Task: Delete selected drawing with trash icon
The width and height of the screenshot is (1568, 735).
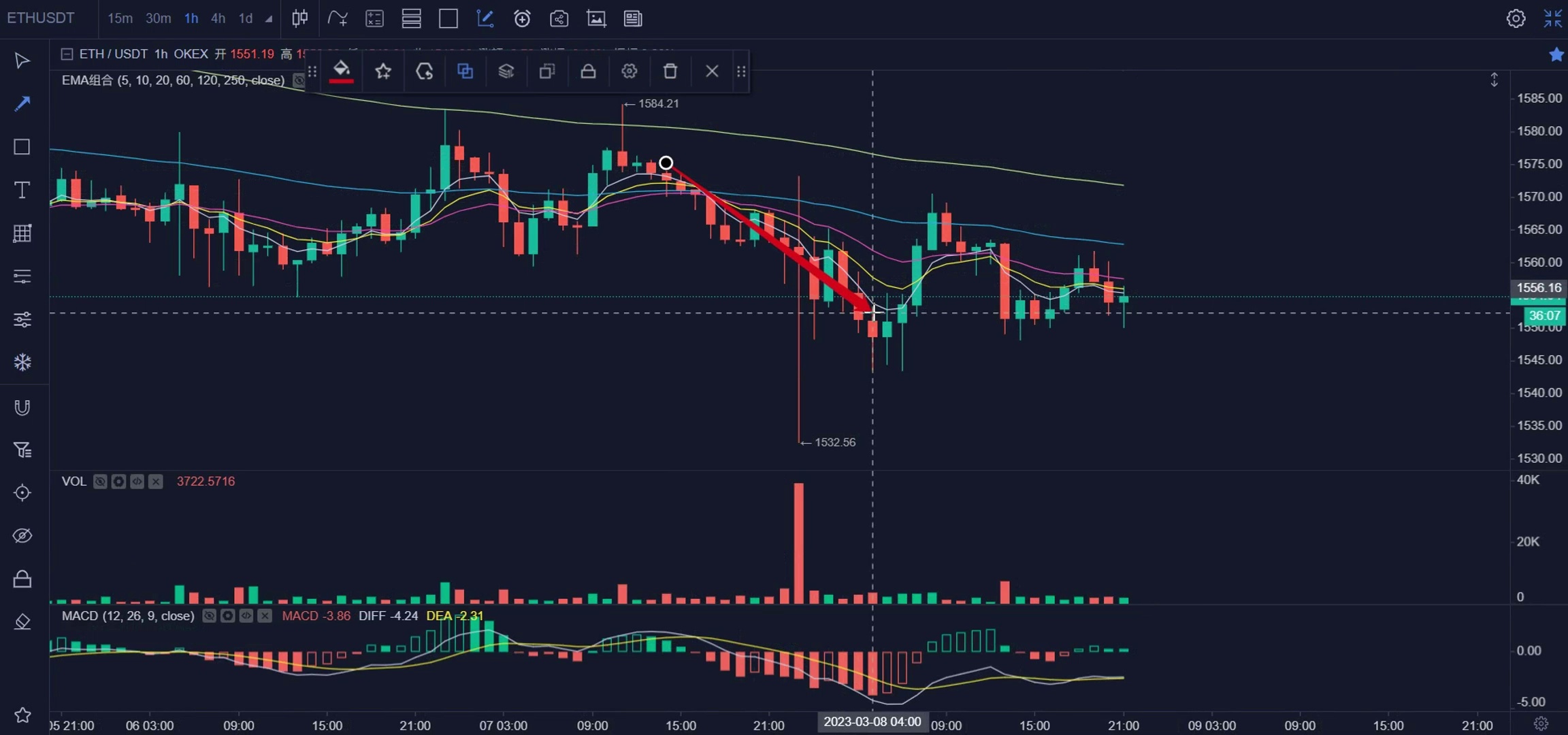Action: point(670,71)
